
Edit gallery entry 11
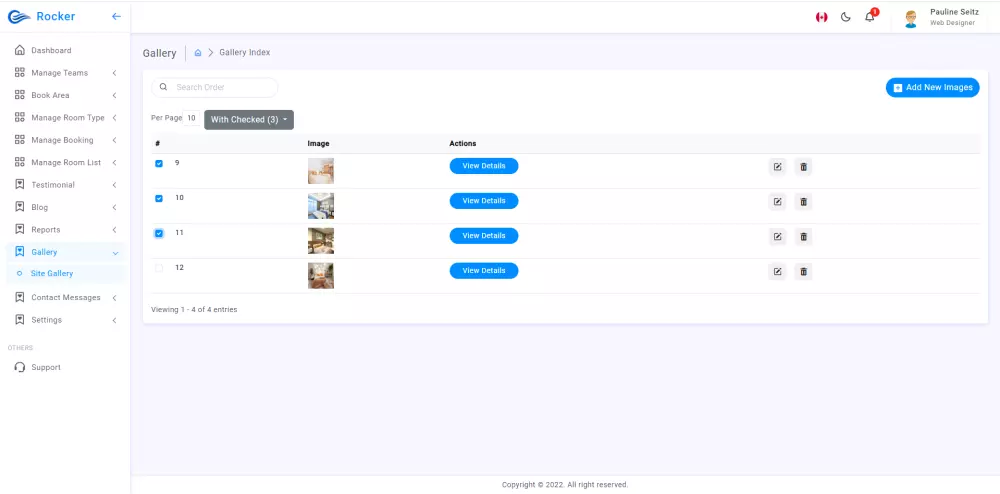click(777, 236)
